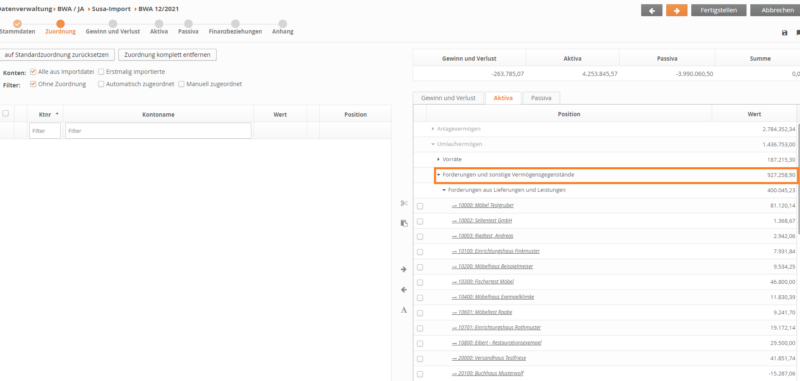The height and width of the screenshot is (381, 800).
Task: Jump to Gewinn und Verlust wizard step
Action: click(113, 24)
